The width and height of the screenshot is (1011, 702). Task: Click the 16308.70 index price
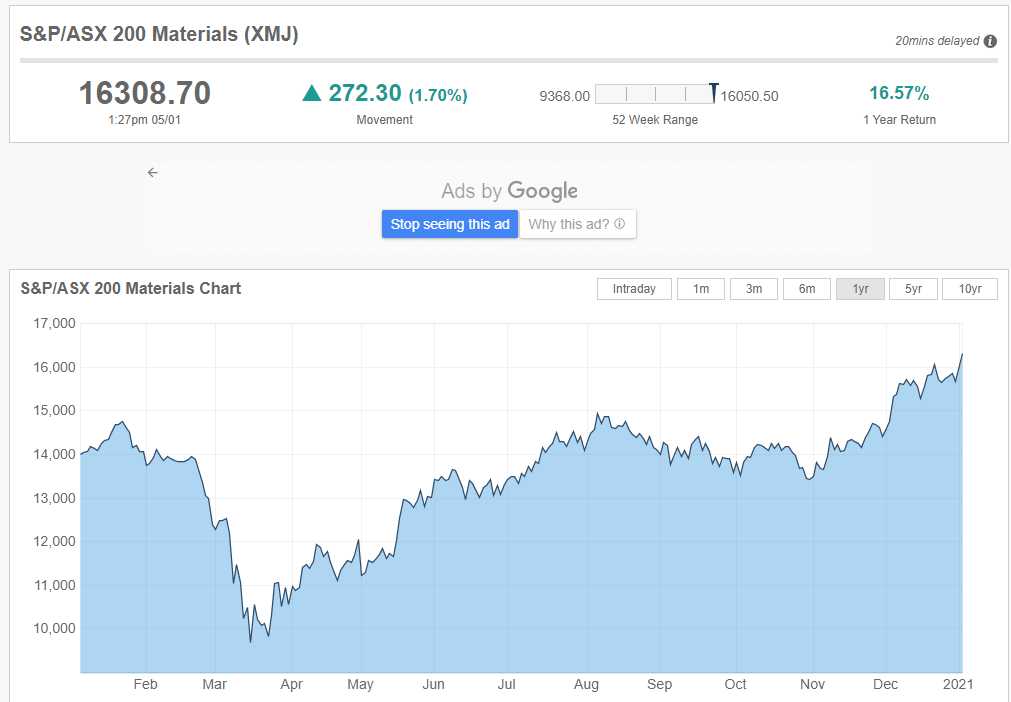point(145,93)
